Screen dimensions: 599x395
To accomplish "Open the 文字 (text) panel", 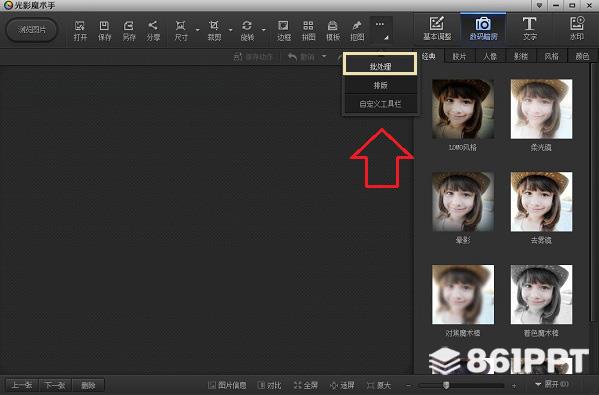I will point(529,29).
